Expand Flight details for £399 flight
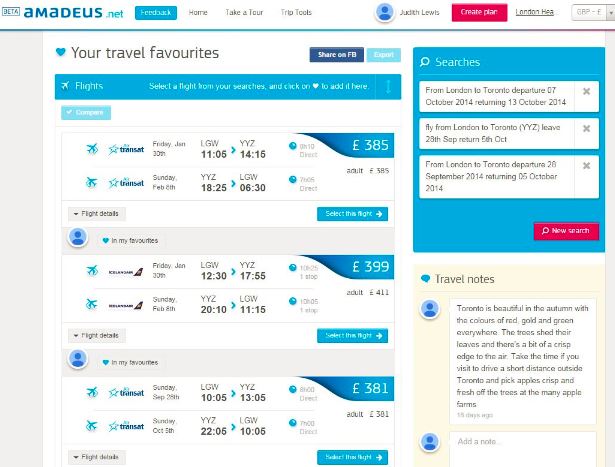 pyautogui.click(x=96, y=335)
